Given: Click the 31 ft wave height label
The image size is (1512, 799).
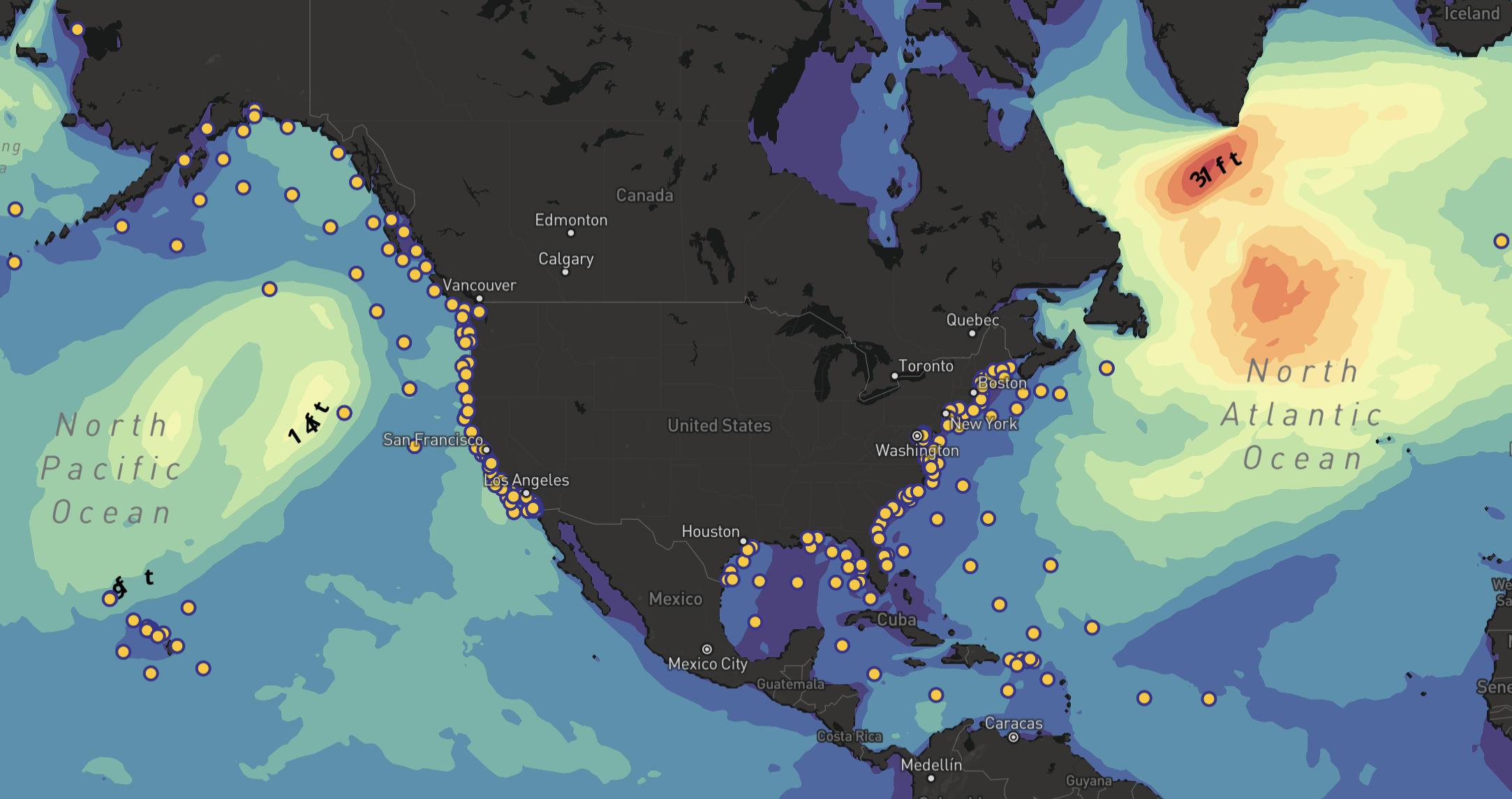Looking at the screenshot, I should tap(1215, 169).
